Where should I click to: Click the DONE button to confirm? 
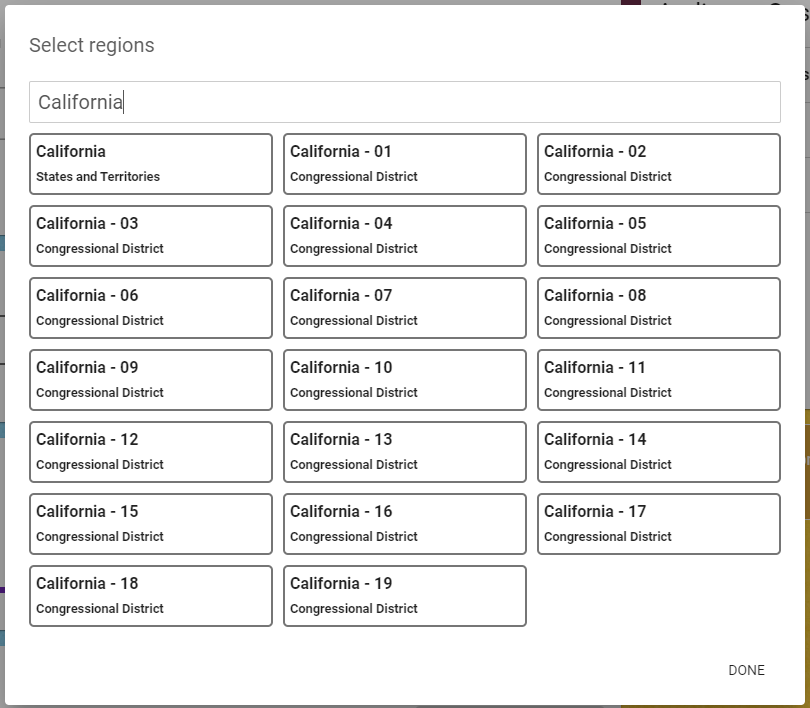[x=746, y=670]
